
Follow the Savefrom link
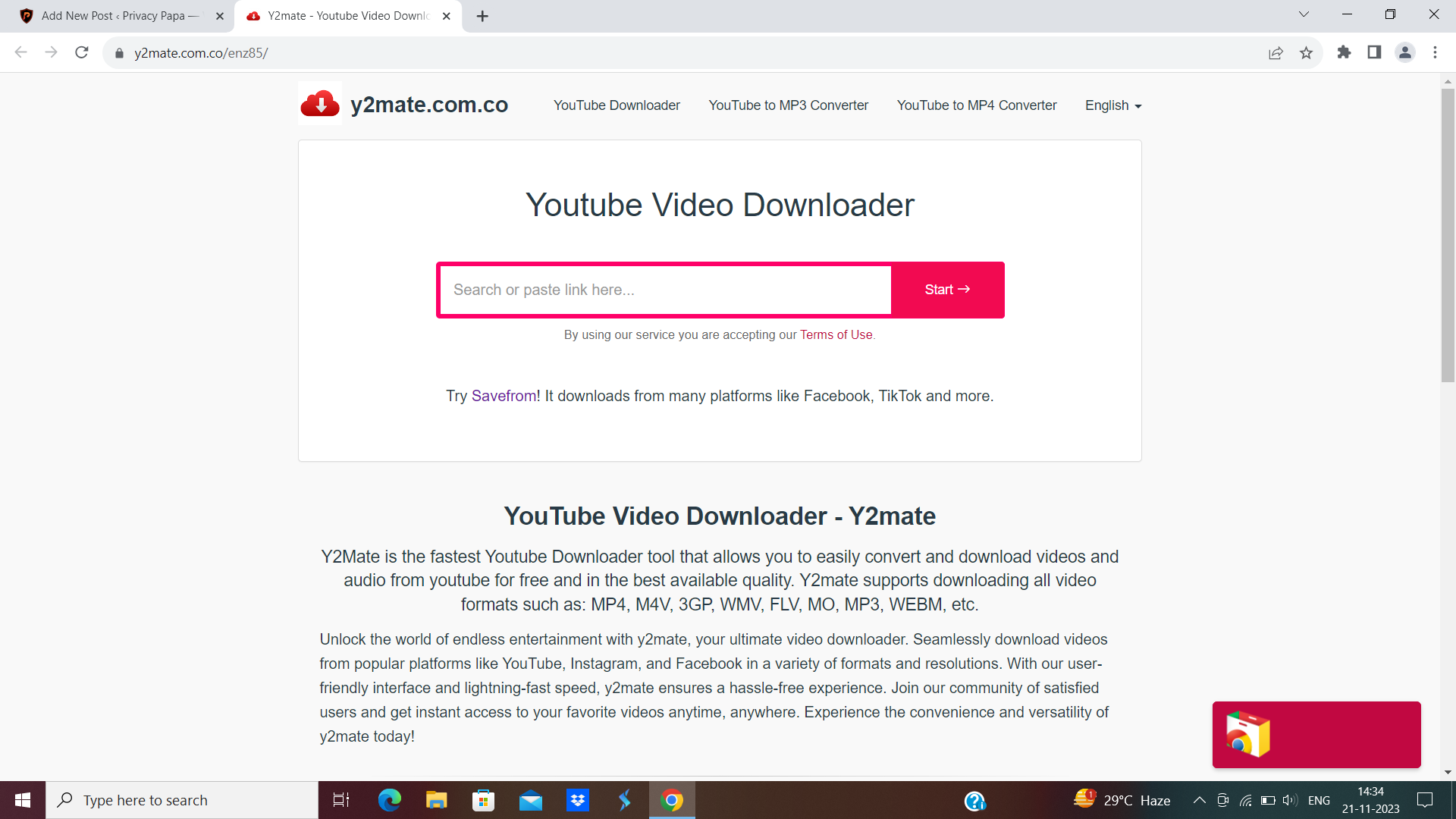point(504,396)
